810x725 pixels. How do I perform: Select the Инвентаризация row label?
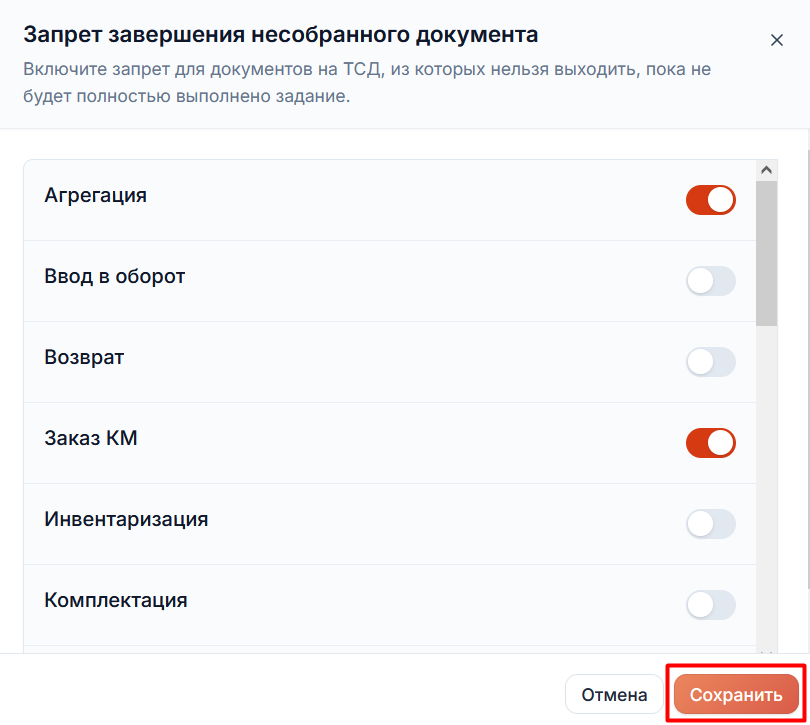[126, 519]
